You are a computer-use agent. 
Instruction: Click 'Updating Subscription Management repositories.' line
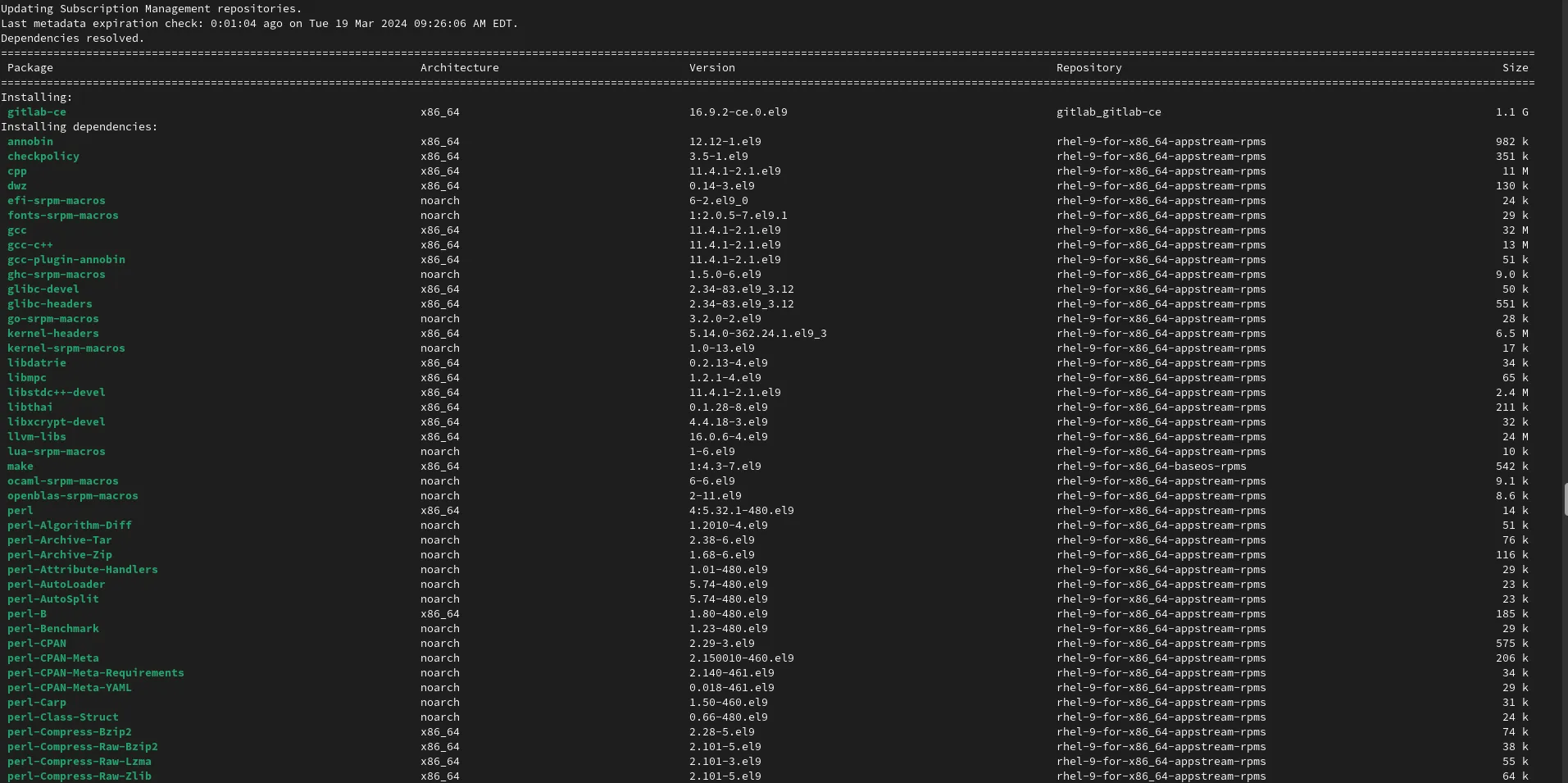click(152, 9)
